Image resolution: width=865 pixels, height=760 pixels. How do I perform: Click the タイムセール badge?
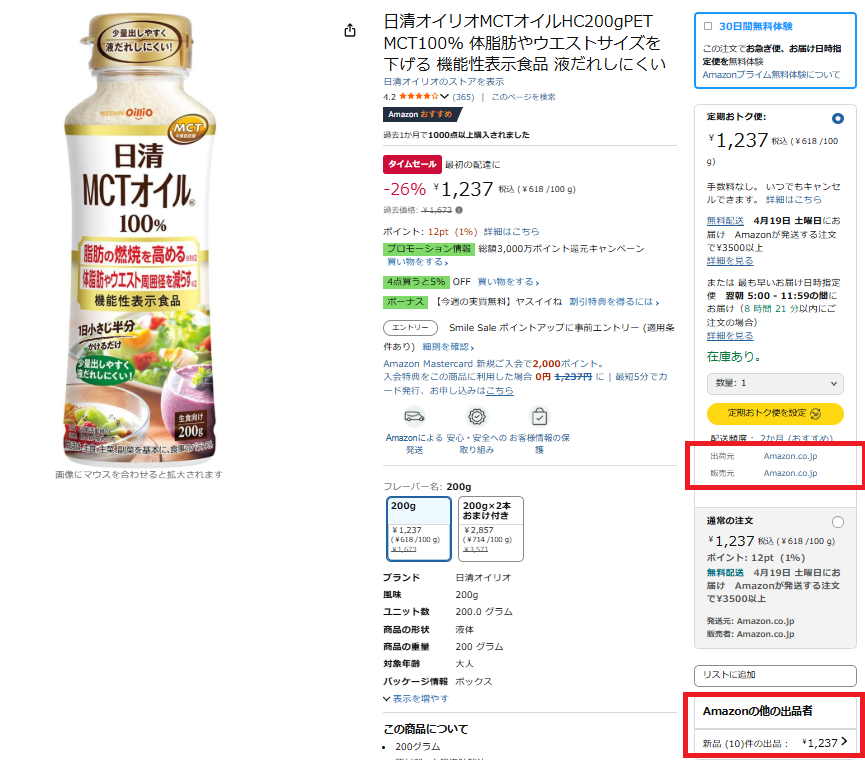coord(412,164)
